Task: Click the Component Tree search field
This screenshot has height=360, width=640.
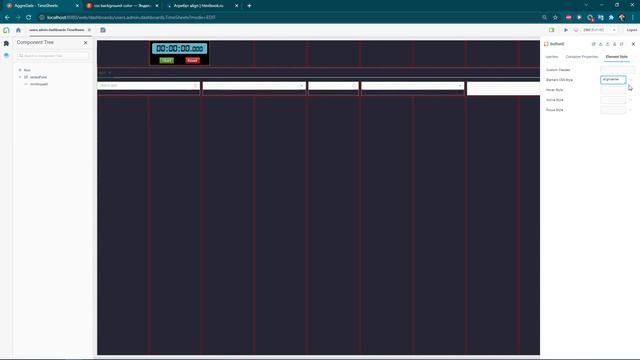Action: (x=53, y=56)
